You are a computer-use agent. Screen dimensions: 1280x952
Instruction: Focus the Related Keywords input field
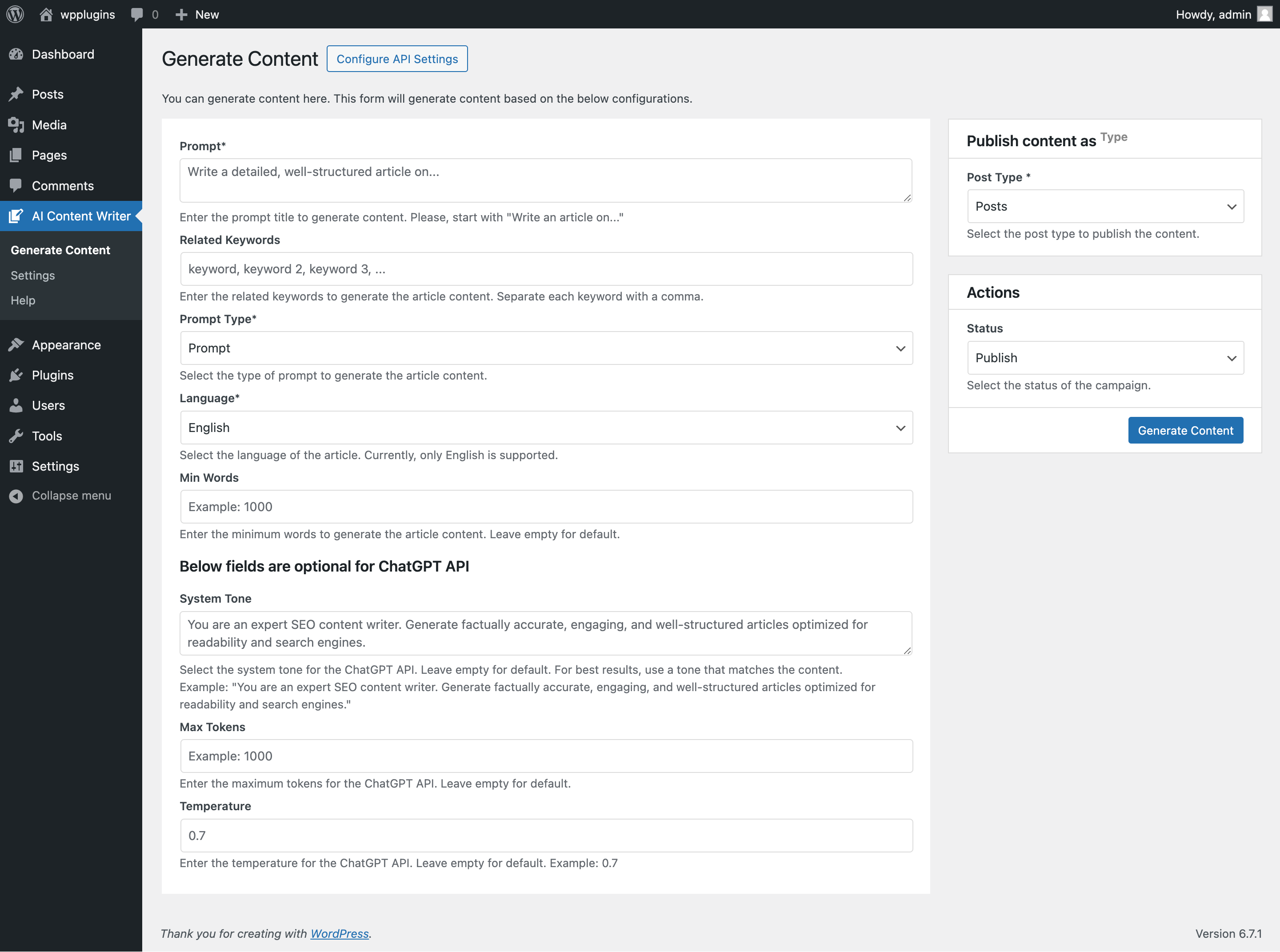[x=546, y=269]
